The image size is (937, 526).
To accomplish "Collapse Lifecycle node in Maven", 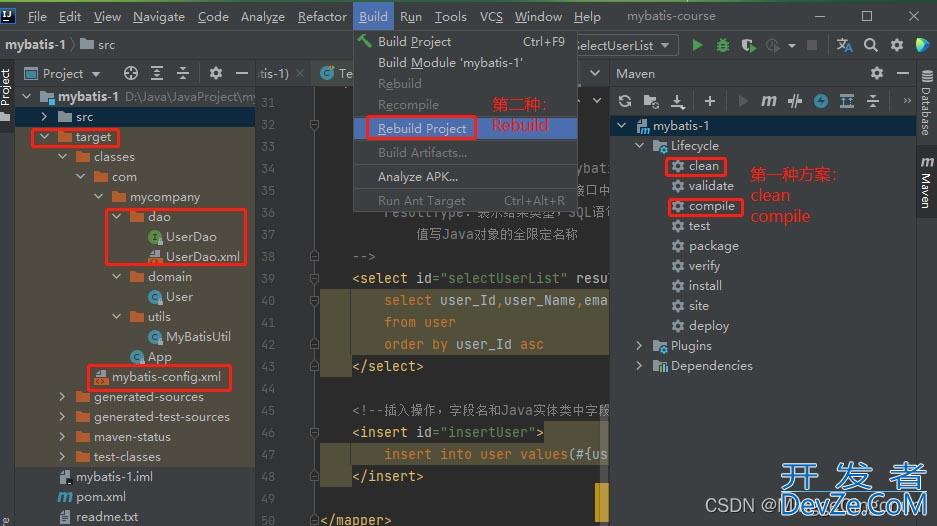I will point(639,145).
